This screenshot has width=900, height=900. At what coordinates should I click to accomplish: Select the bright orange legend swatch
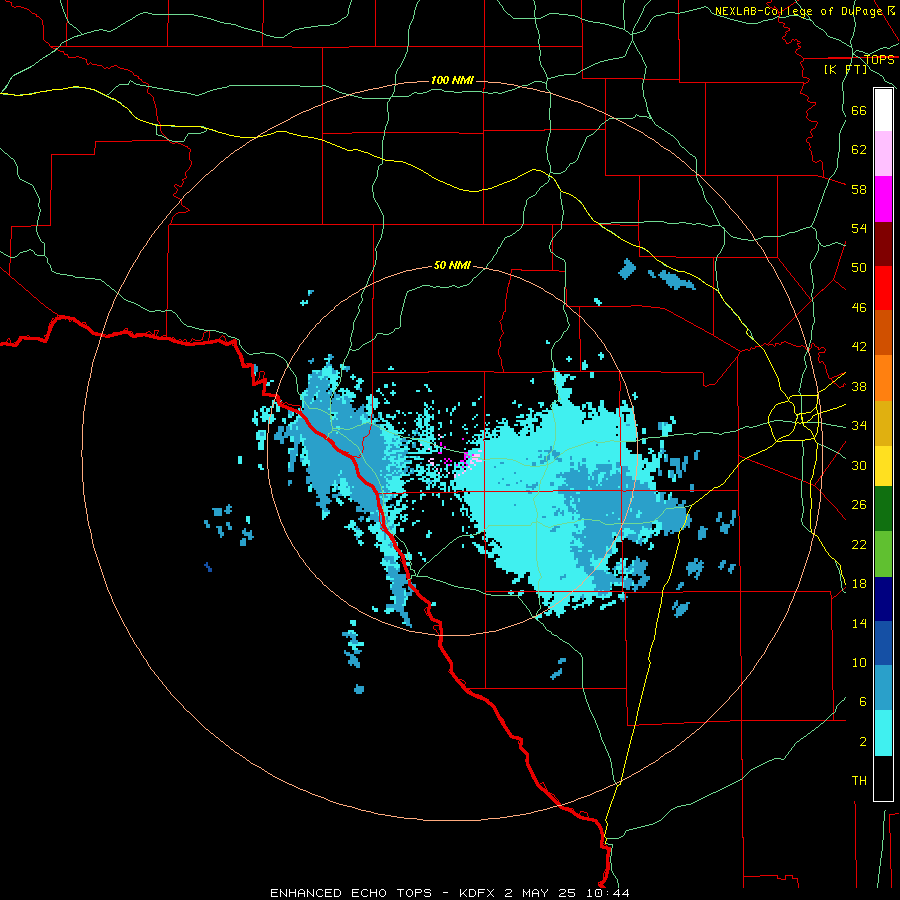(x=883, y=378)
